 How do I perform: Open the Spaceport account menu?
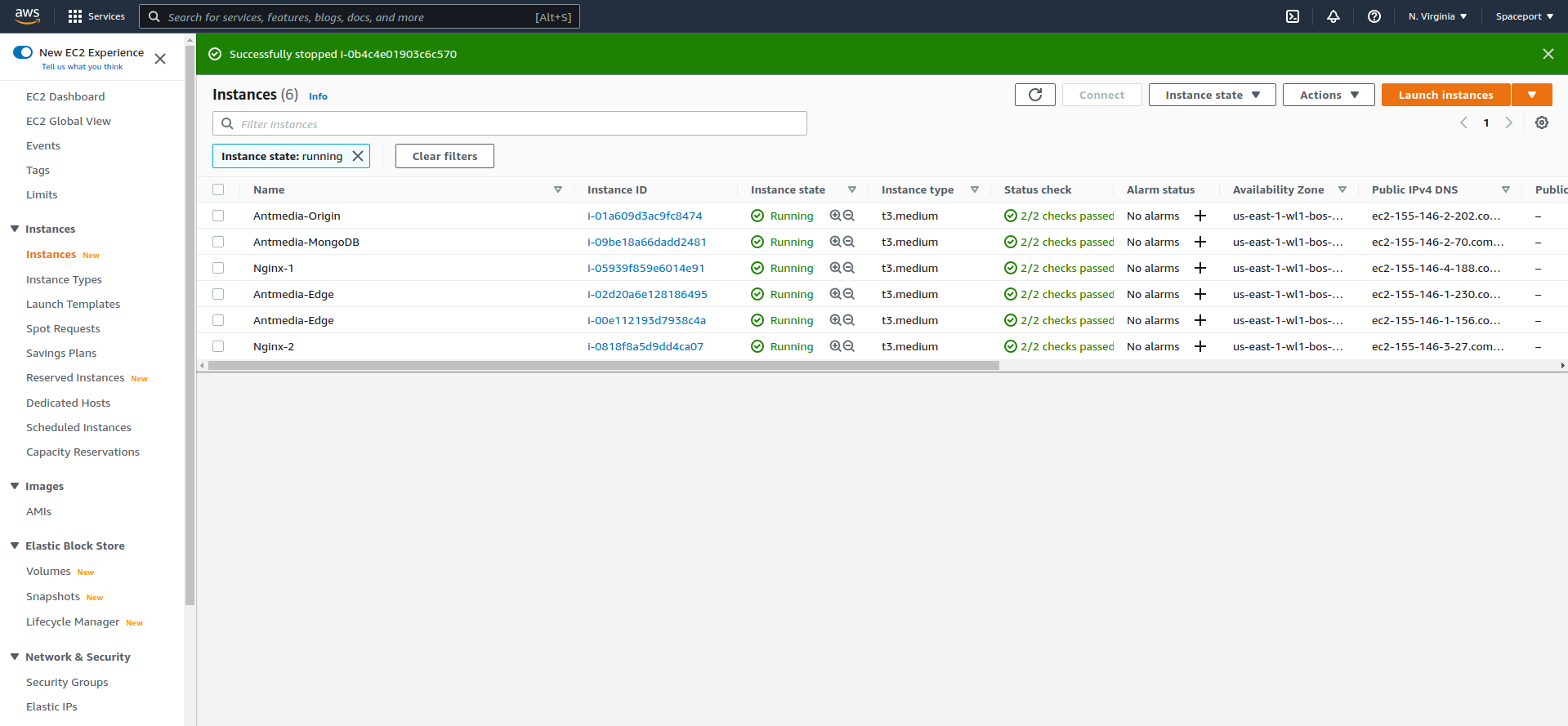tap(1524, 16)
